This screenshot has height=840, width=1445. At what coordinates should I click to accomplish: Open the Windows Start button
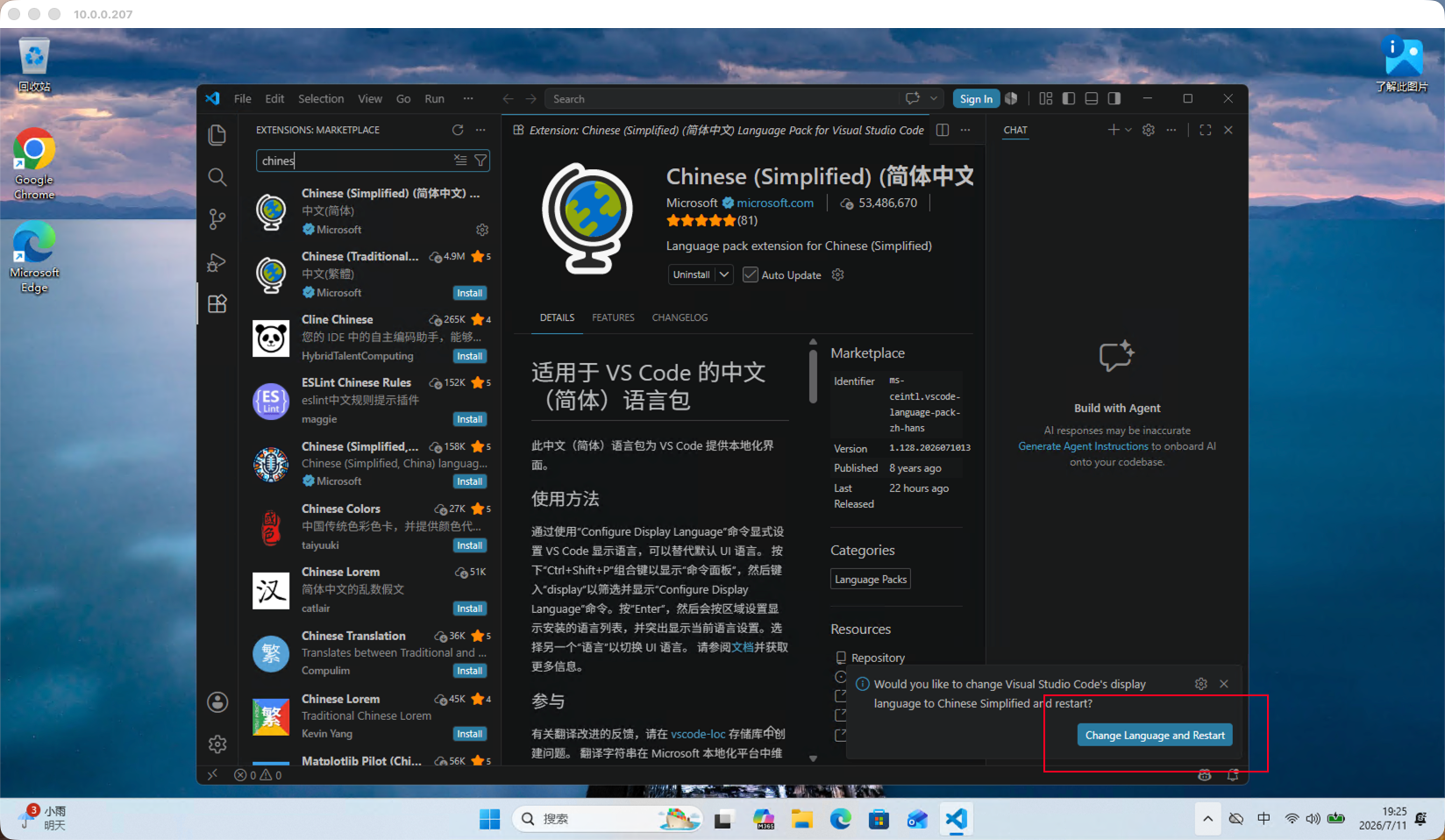point(489,819)
